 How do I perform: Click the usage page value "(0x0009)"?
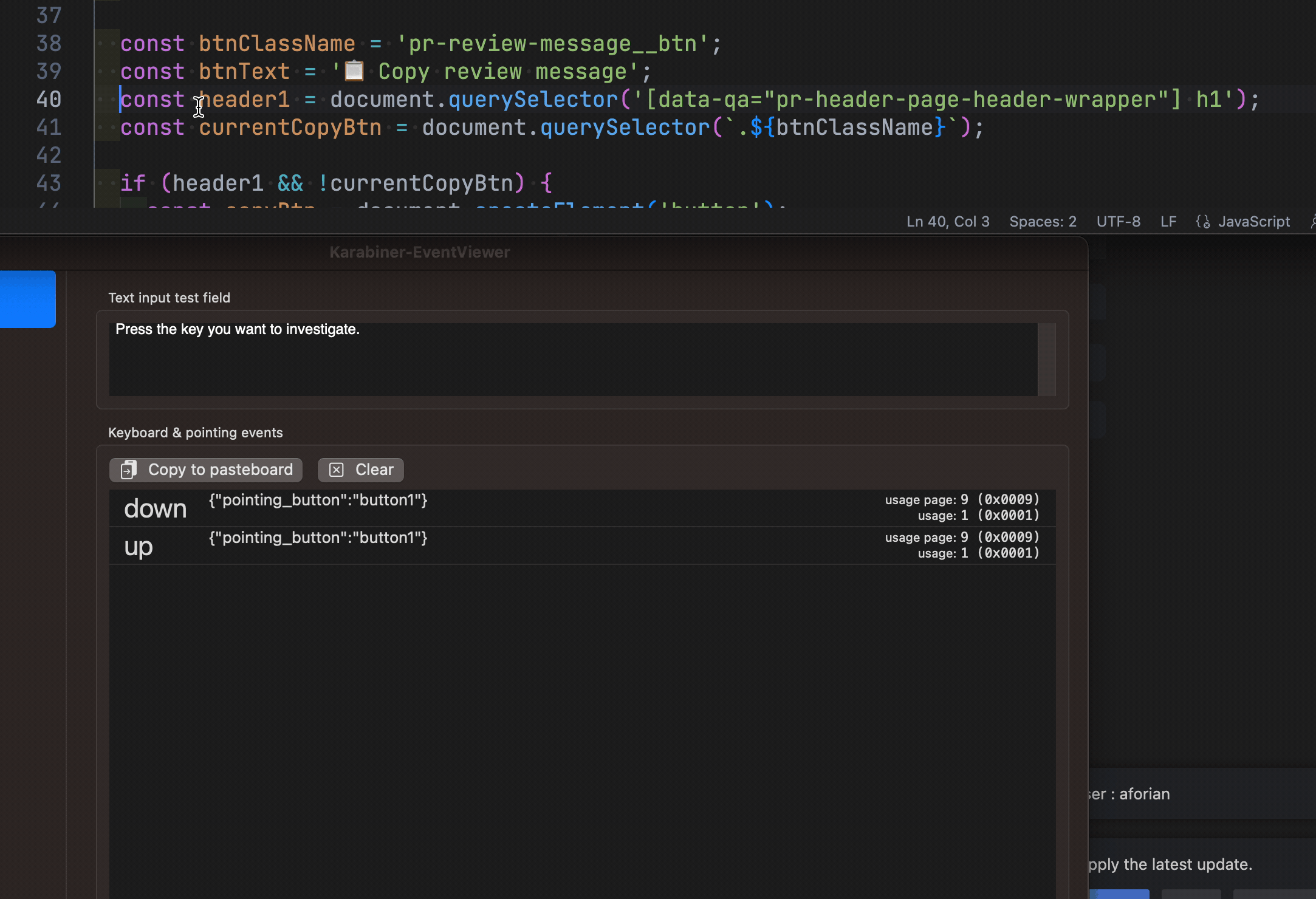1009,499
